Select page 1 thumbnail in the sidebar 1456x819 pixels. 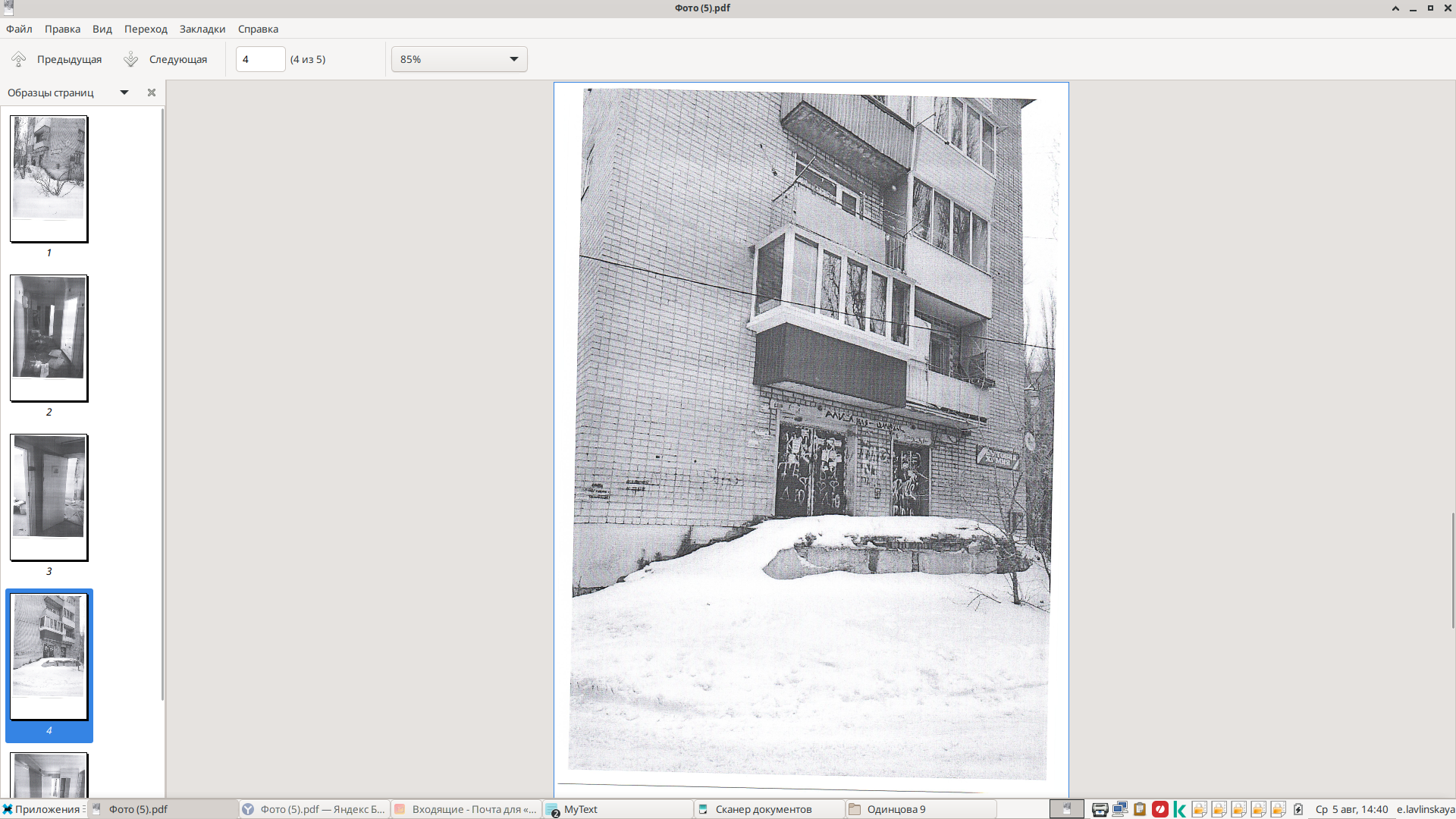[49, 179]
